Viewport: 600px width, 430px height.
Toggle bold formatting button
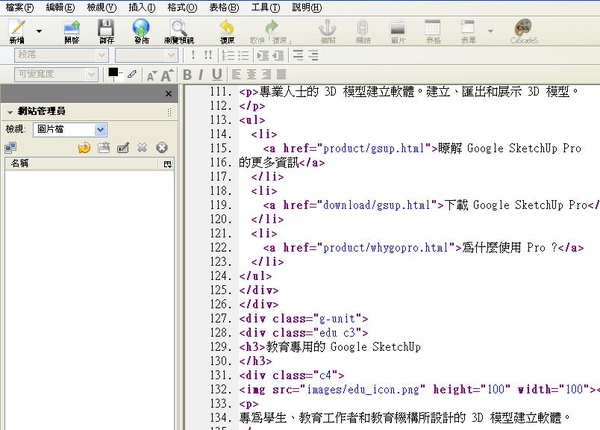[x=187, y=74]
